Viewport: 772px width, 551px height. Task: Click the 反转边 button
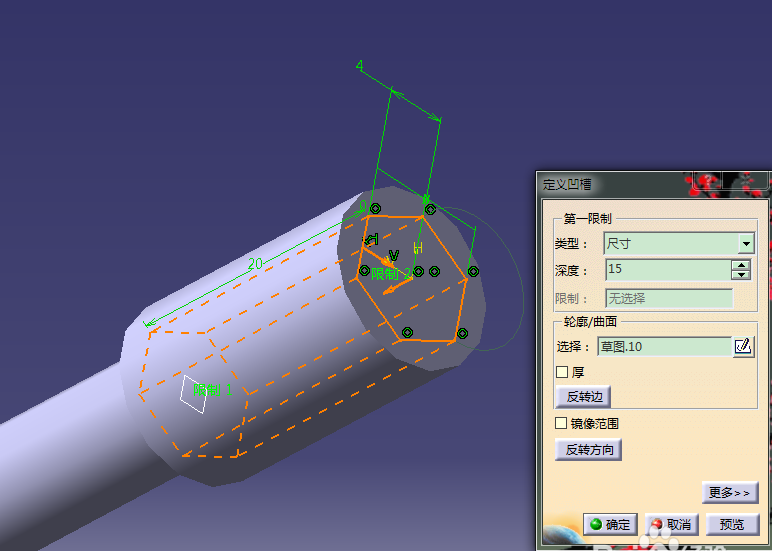[x=583, y=397]
